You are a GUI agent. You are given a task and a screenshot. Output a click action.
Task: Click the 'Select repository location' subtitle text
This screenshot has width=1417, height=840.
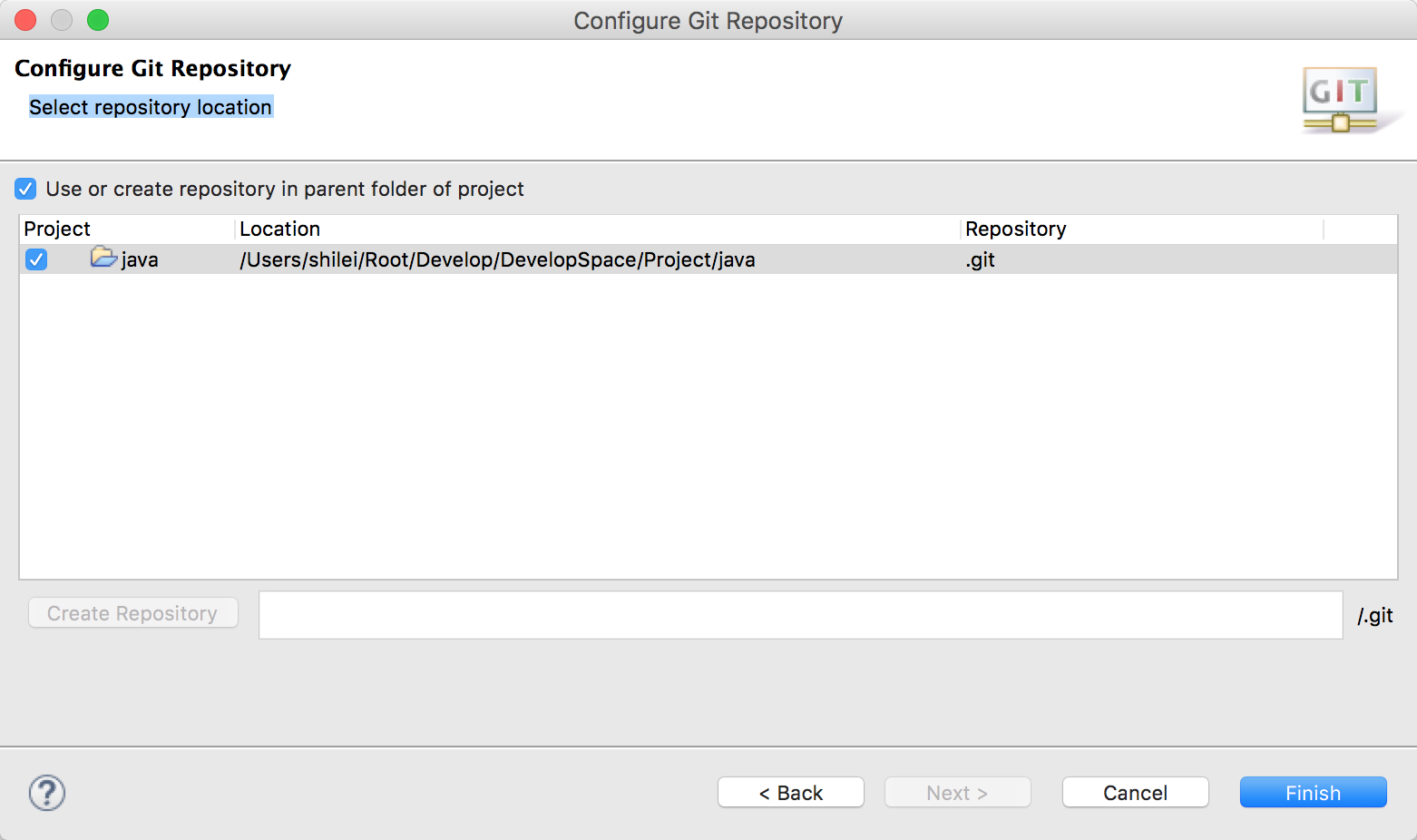click(151, 107)
